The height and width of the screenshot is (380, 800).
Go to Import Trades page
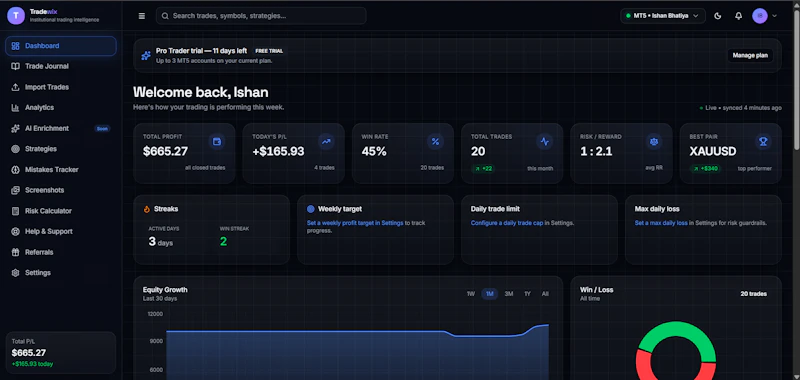pyautogui.click(x=61, y=87)
